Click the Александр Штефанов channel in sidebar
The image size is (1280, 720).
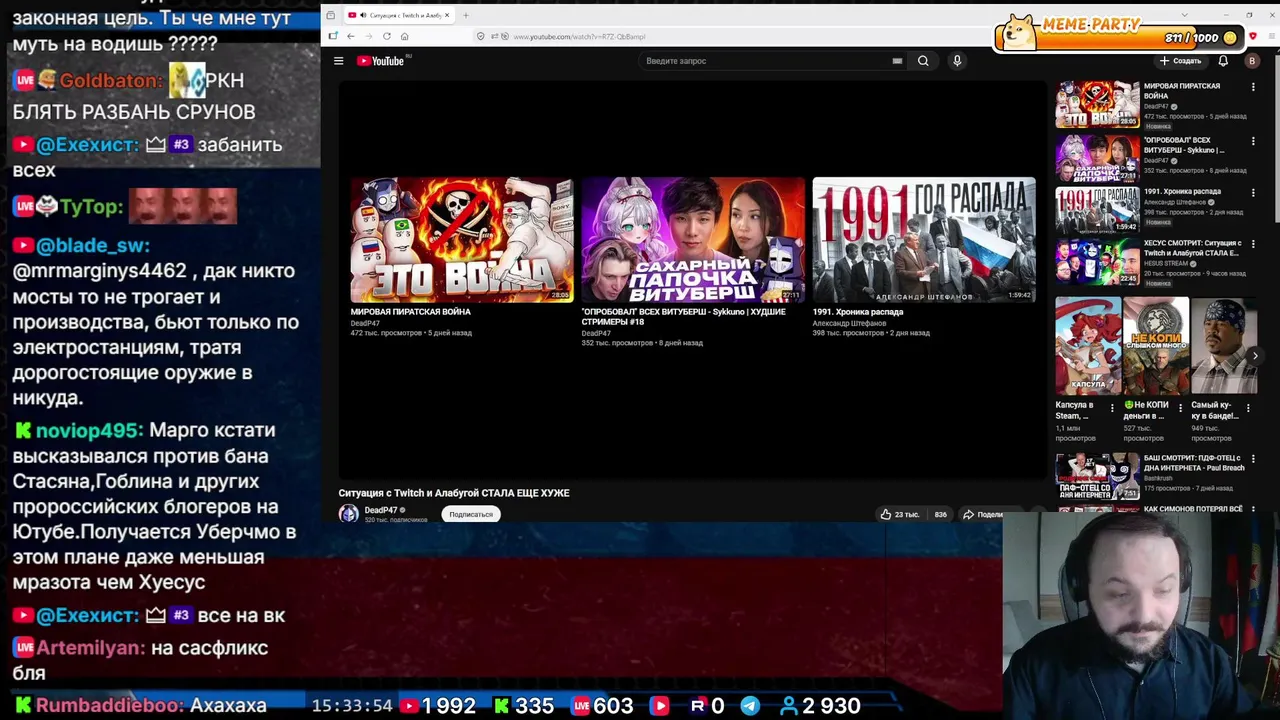click(1177, 202)
